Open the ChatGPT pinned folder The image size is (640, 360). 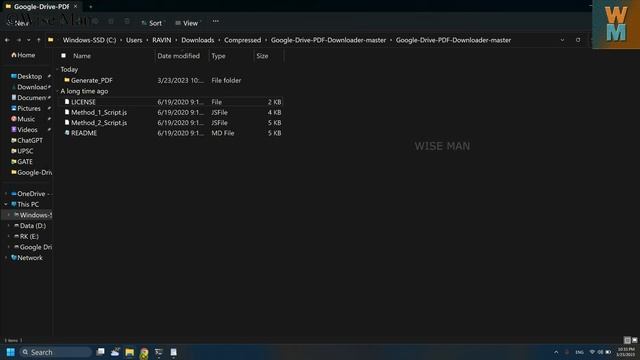tap(27, 140)
